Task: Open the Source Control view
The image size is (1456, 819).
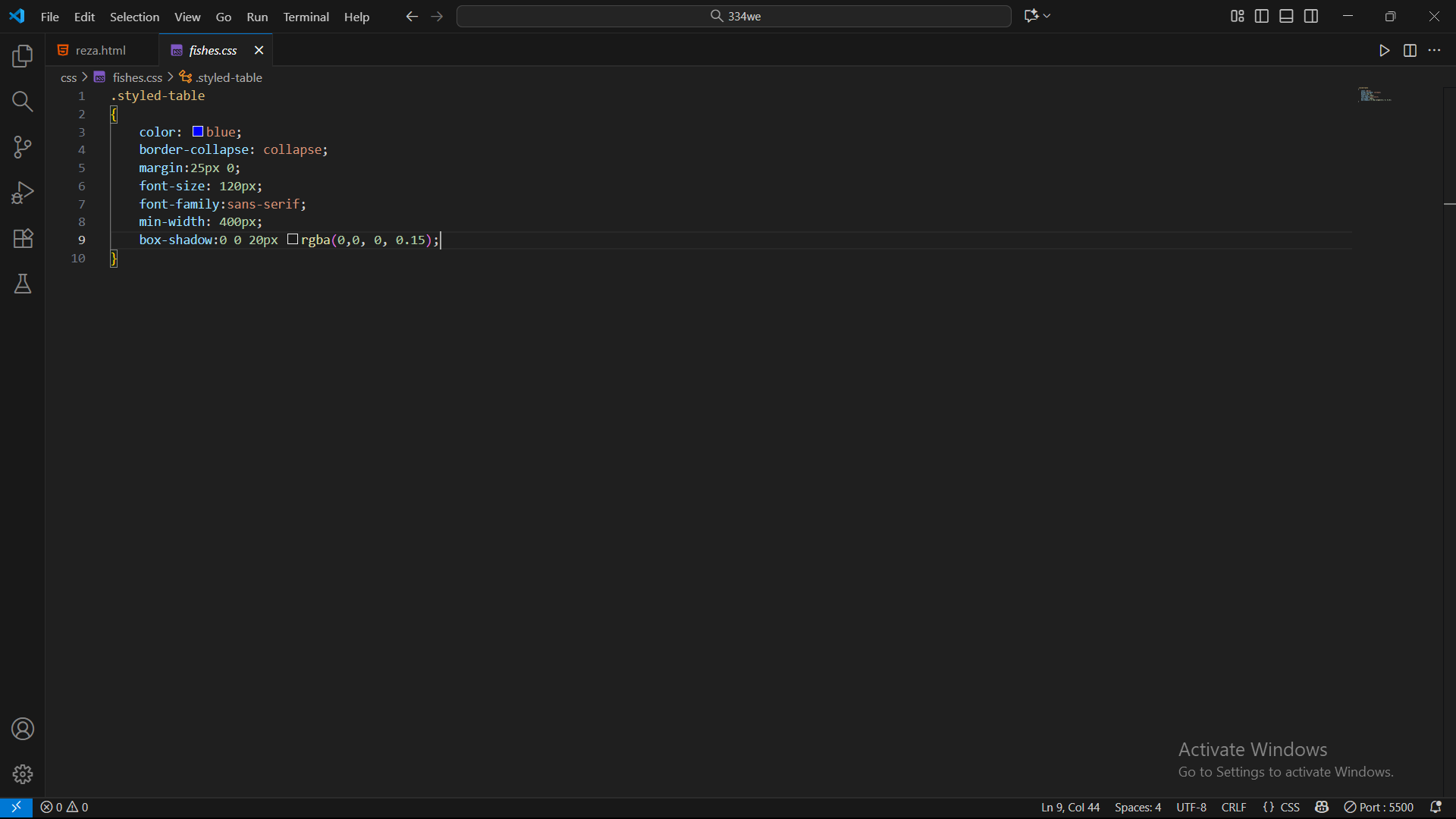Action: coord(23,147)
